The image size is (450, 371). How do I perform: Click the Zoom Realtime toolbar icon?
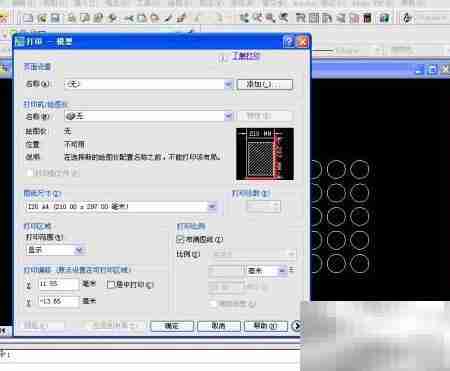[258, 17]
